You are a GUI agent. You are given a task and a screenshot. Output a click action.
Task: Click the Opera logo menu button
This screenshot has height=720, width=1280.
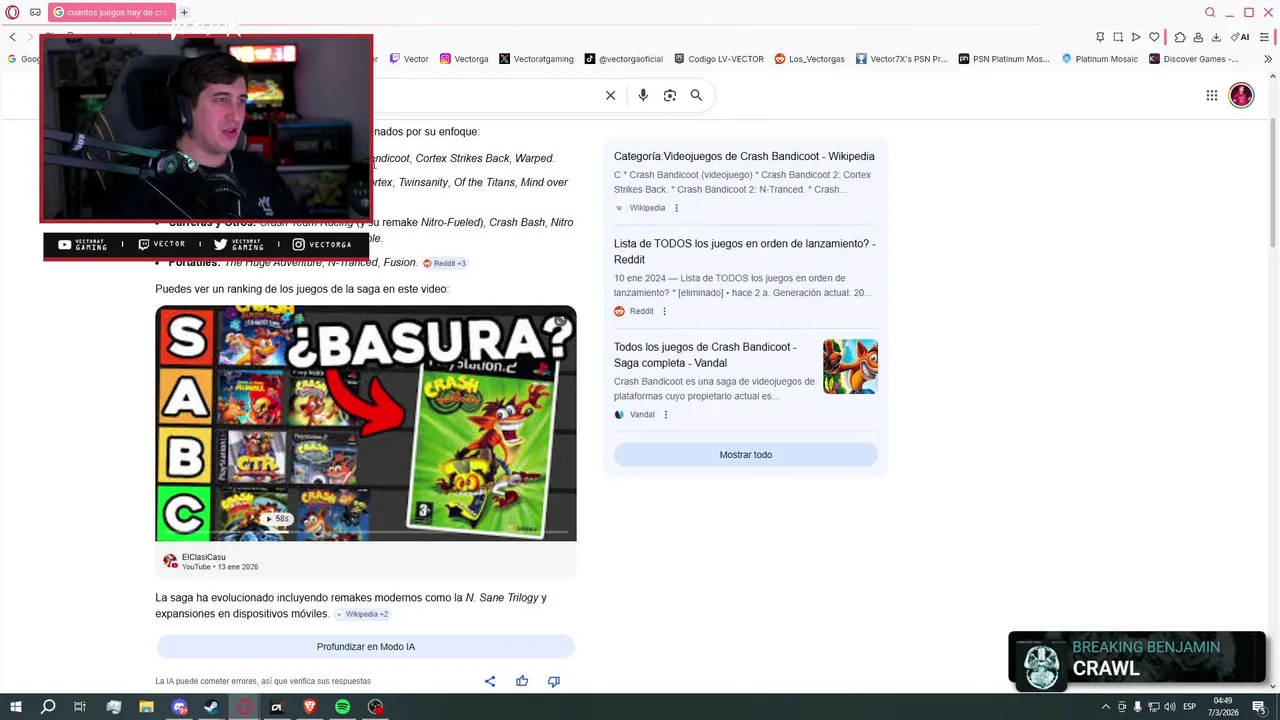pos(12,13)
